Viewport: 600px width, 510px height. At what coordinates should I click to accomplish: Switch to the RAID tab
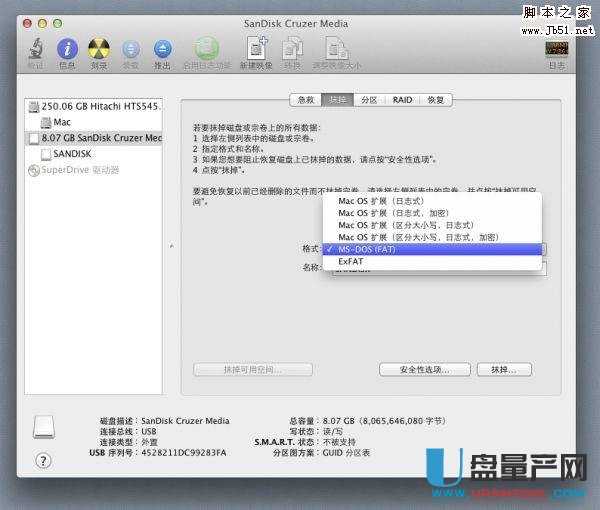402,100
